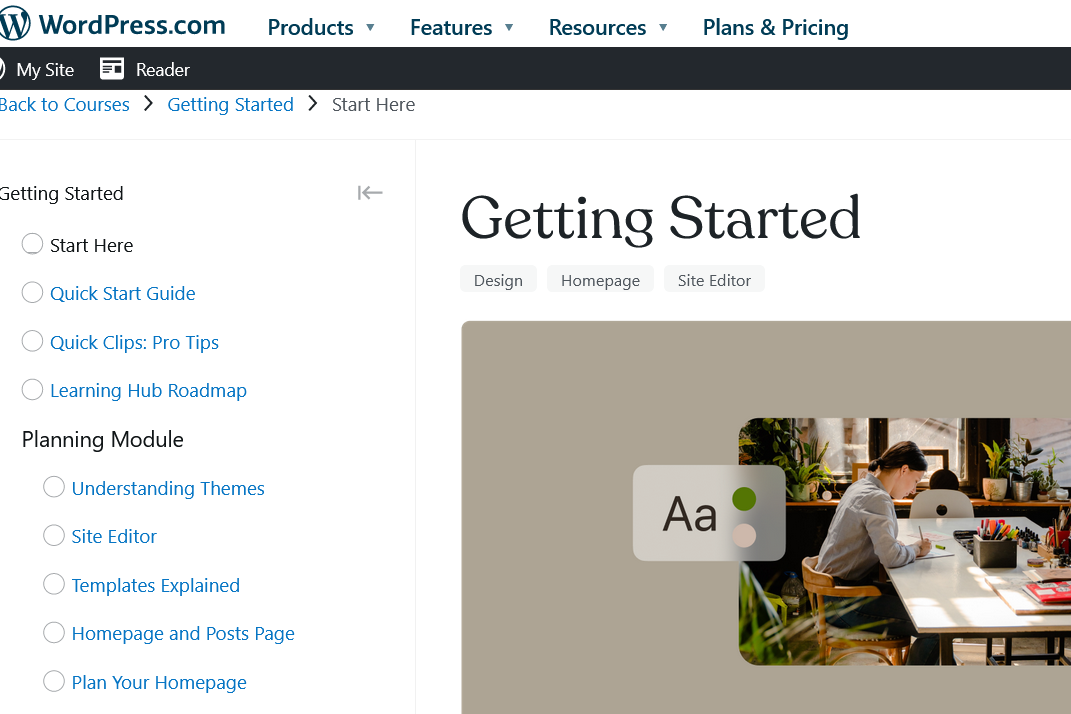1071x714 pixels.
Task: Mark the Start Here lesson circle
Action: 33,245
